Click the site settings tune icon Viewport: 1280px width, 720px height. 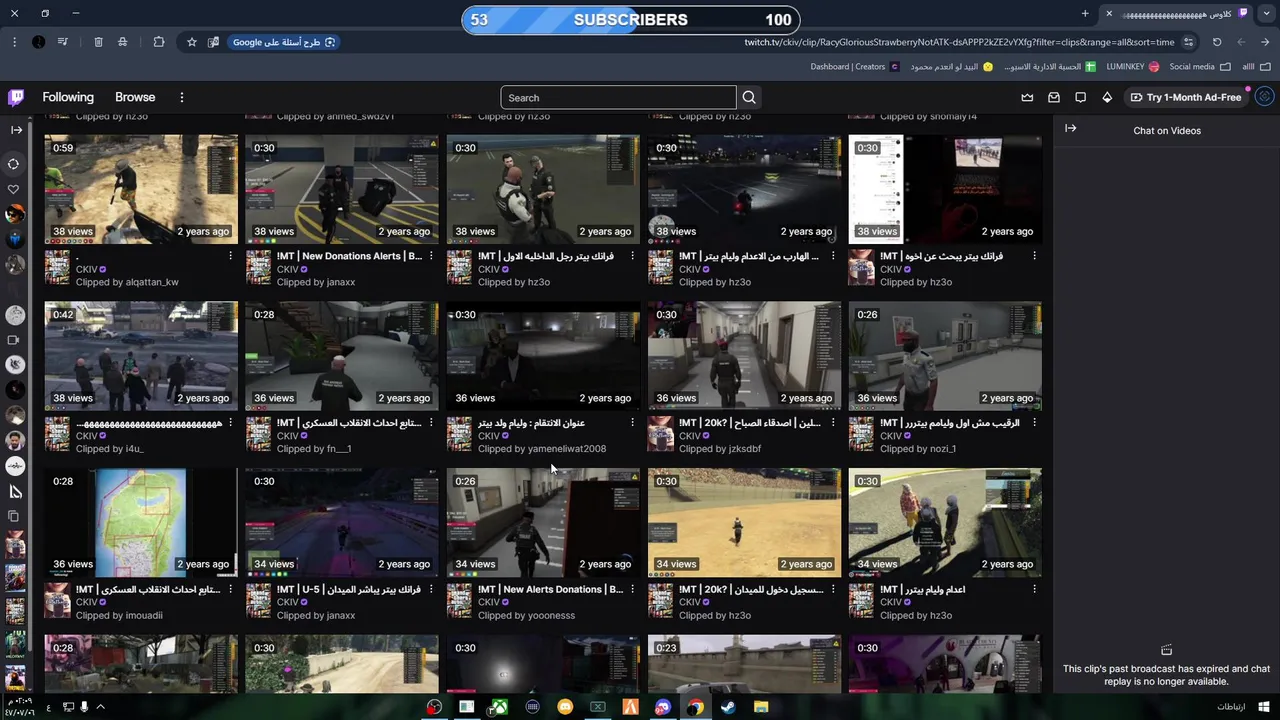coord(1188,42)
